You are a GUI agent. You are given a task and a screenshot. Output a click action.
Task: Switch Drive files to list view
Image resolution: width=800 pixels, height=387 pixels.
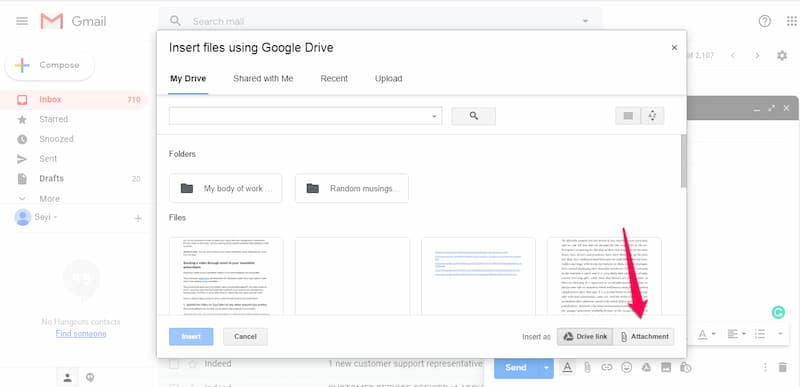click(628, 116)
